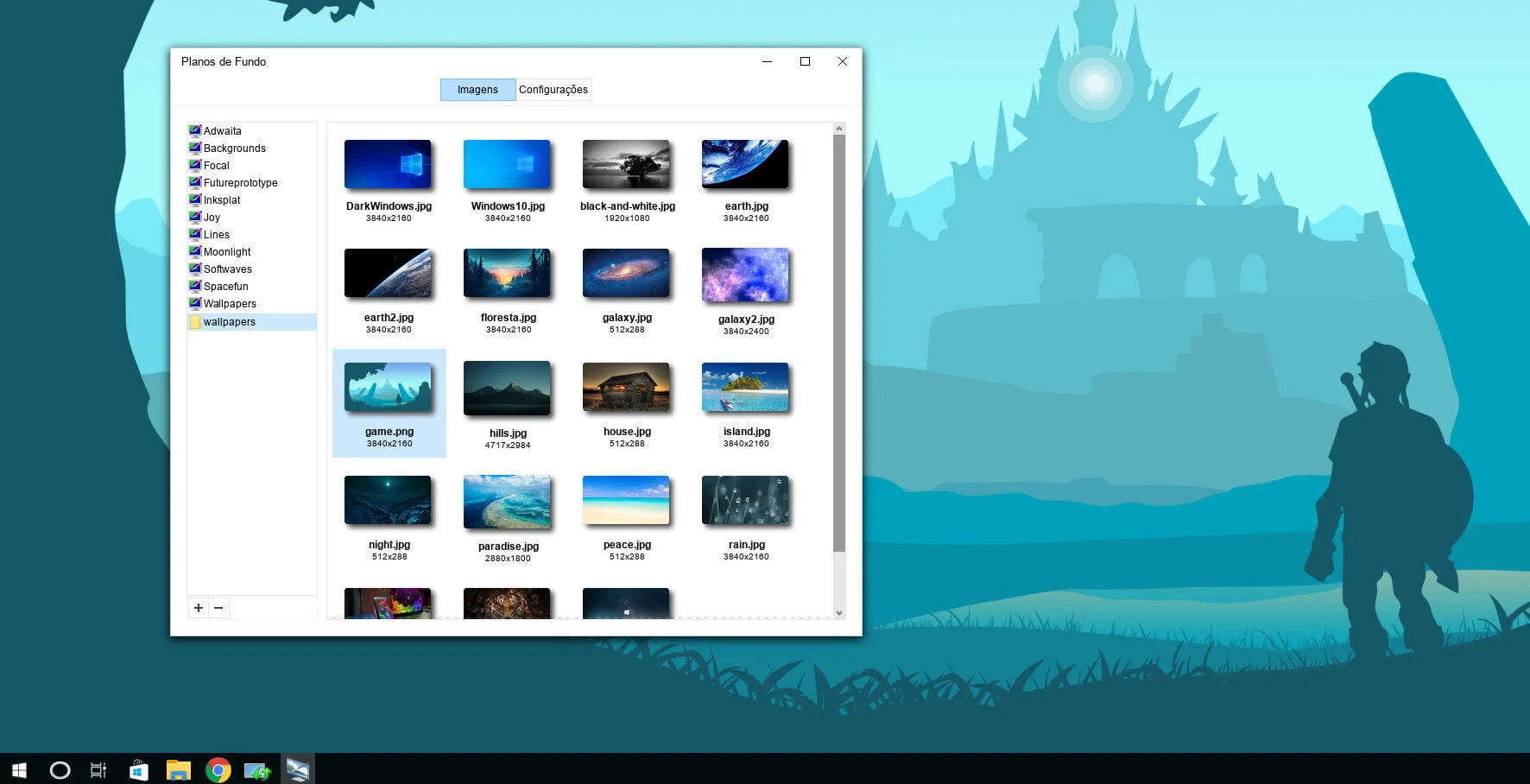Select the Adwaita wallpaper source
The width and height of the screenshot is (1530, 784).
pyautogui.click(x=222, y=130)
